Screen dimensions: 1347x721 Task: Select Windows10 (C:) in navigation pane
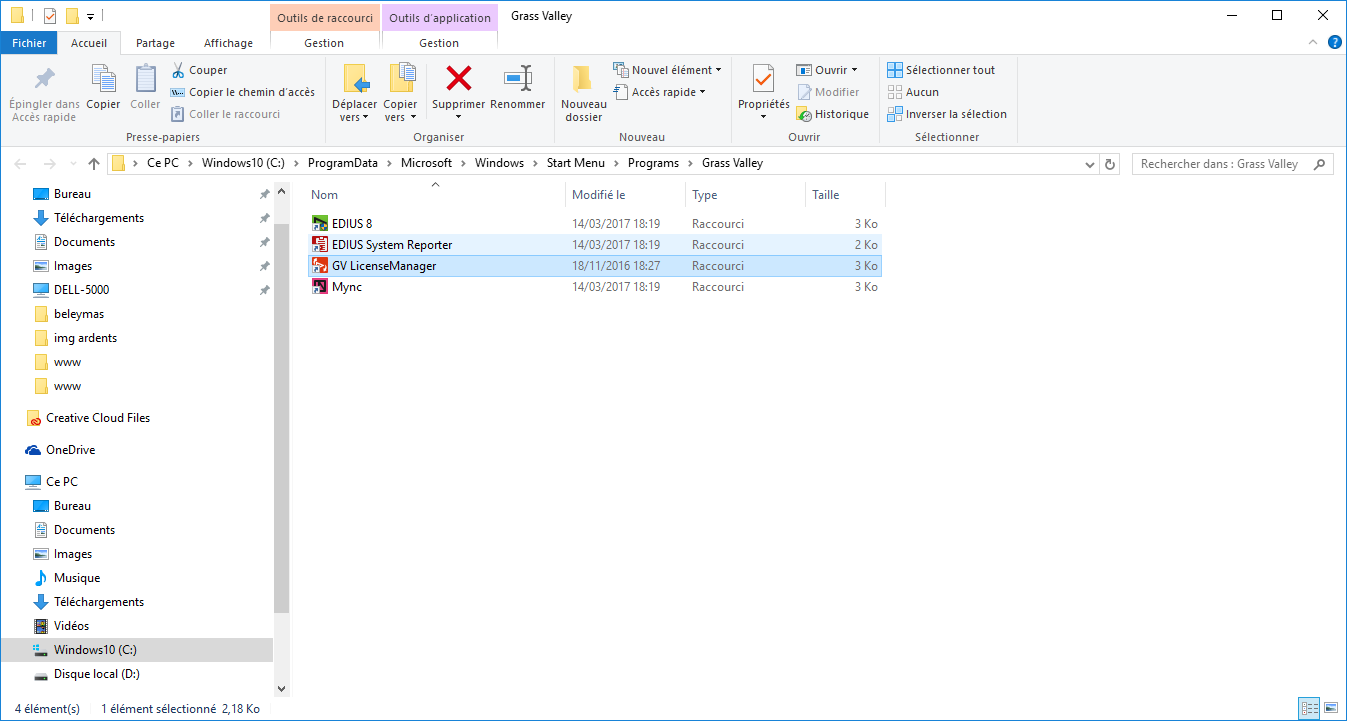coord(137,650)
